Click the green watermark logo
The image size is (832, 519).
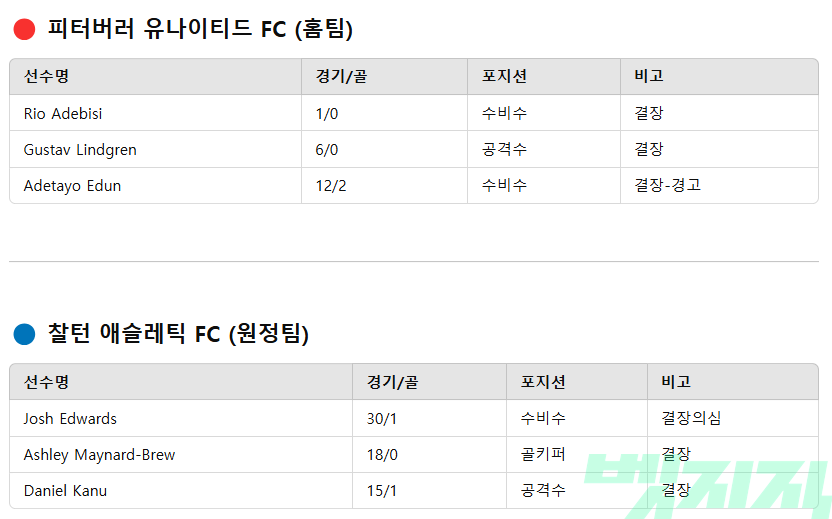point(706,487)
